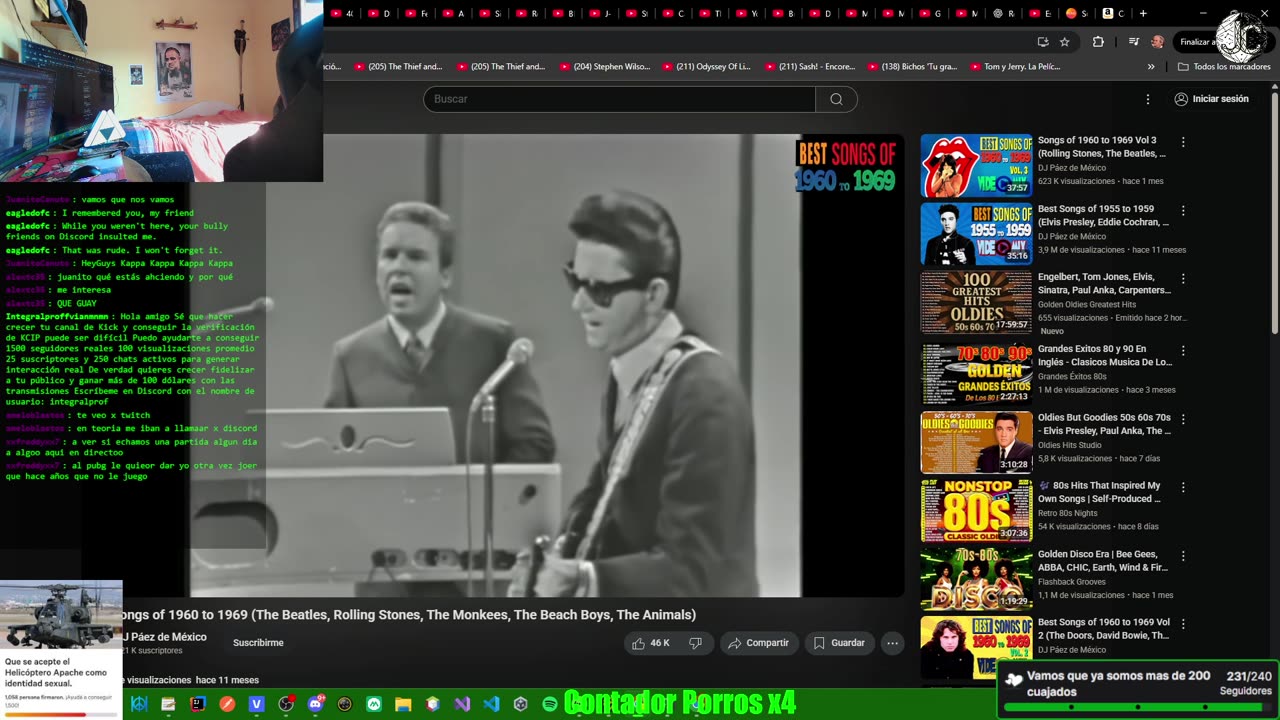Dislike the current video
1280x720 pixels.
695,643
